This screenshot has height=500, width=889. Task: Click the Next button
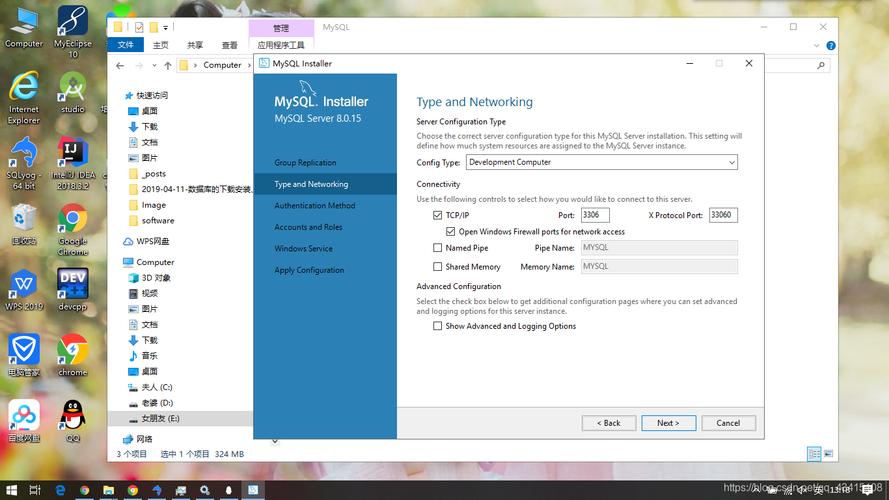[x=668, y=423]
